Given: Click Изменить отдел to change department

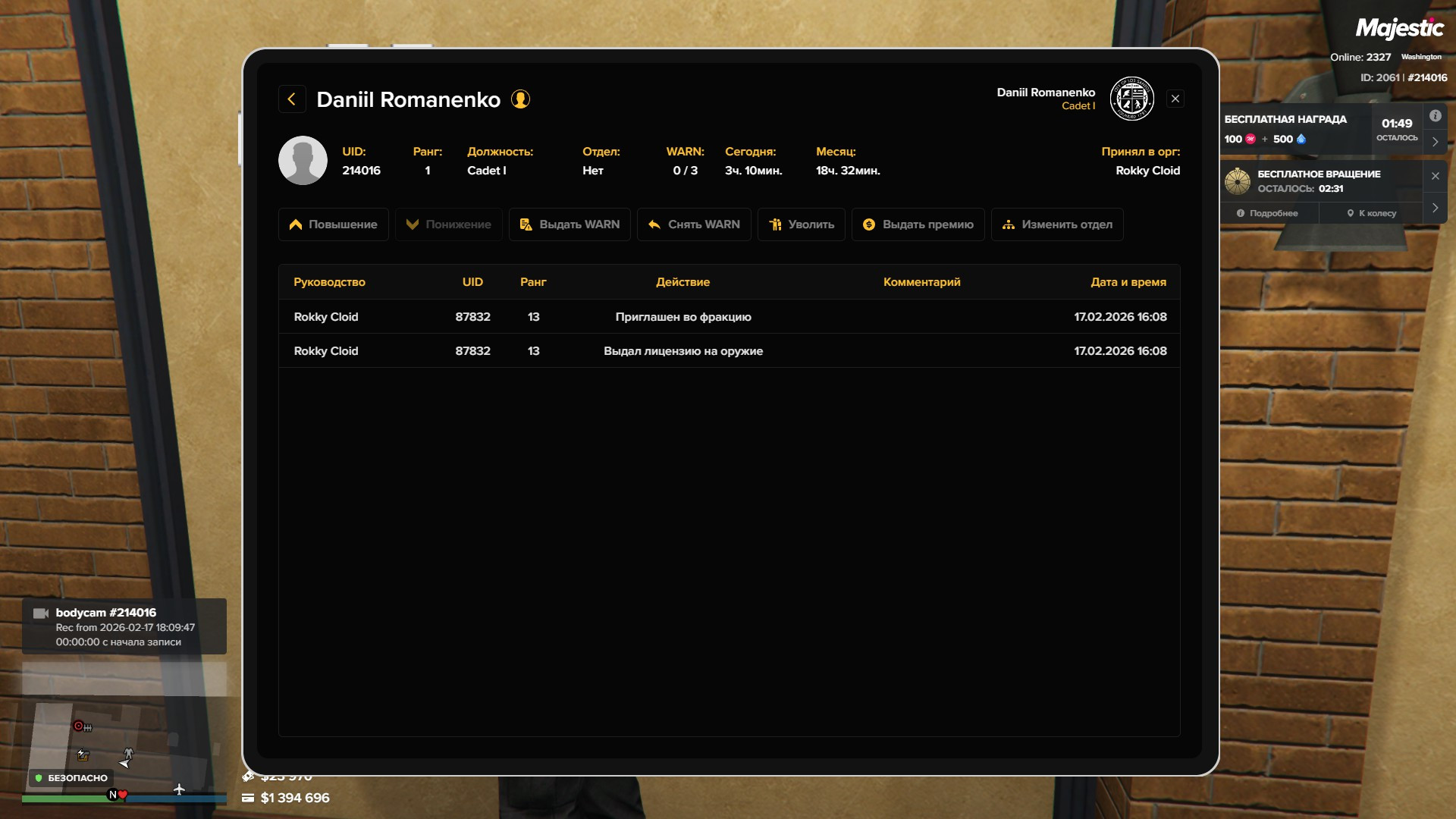Looking at the screenshot, I should point(1056,224).
